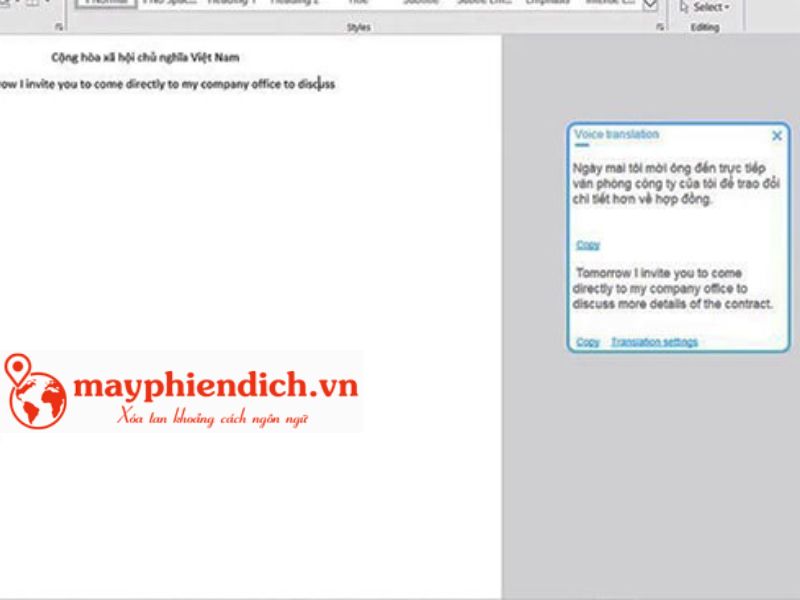Copy the English translation result

click(588, 342)
